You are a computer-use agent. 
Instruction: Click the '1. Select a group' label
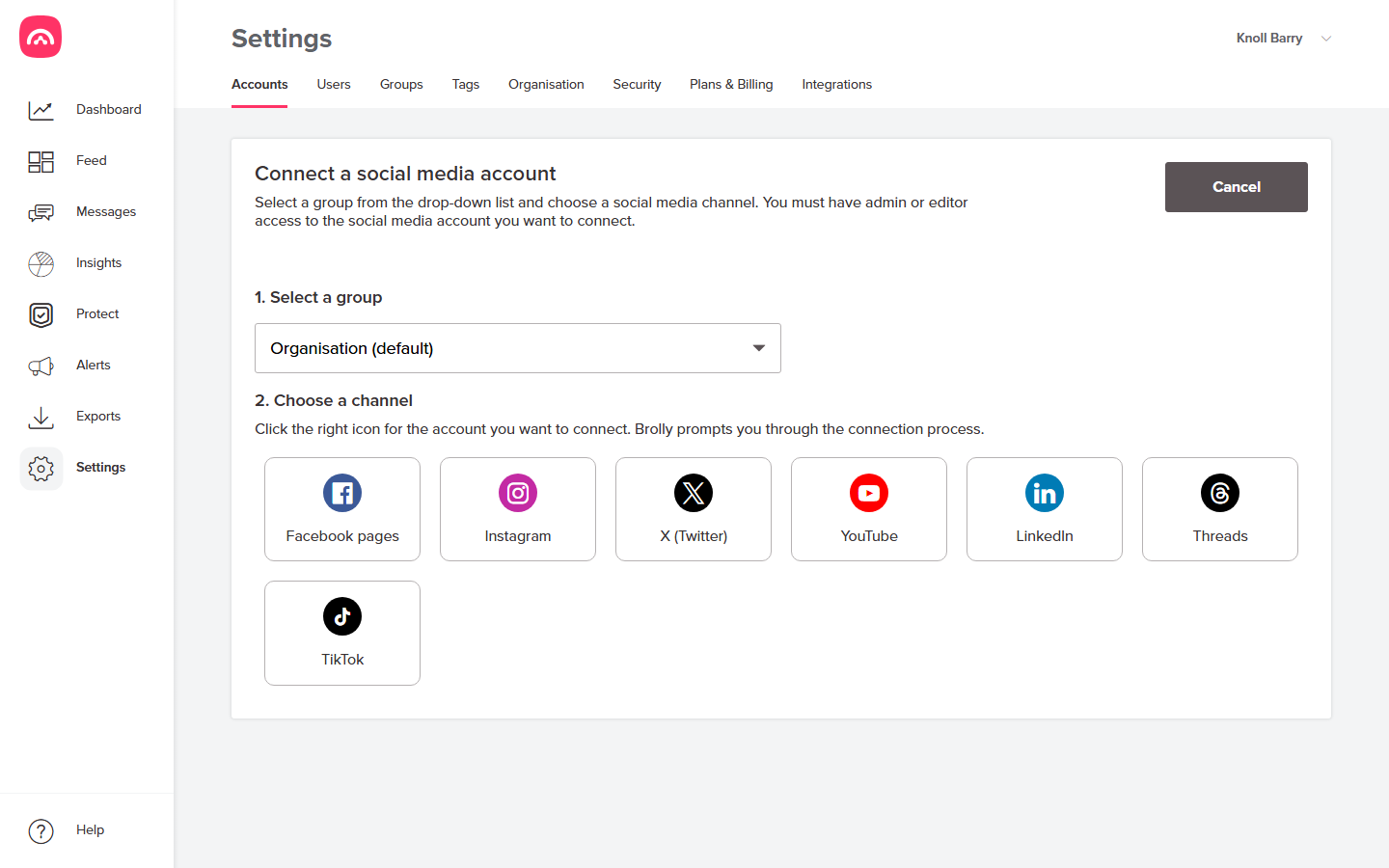tap(318, 297)
